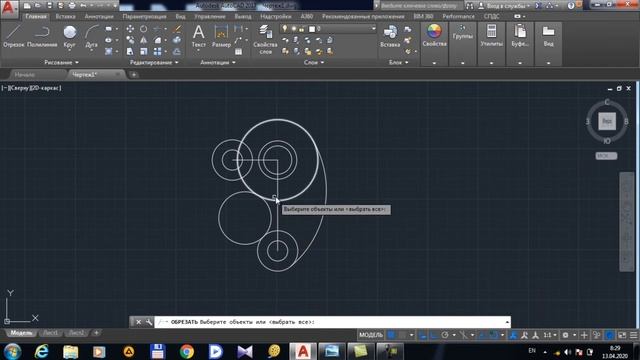Screen dimensions: 640x360
Task: Click the ViewCube top face
Action: [607, 122]
